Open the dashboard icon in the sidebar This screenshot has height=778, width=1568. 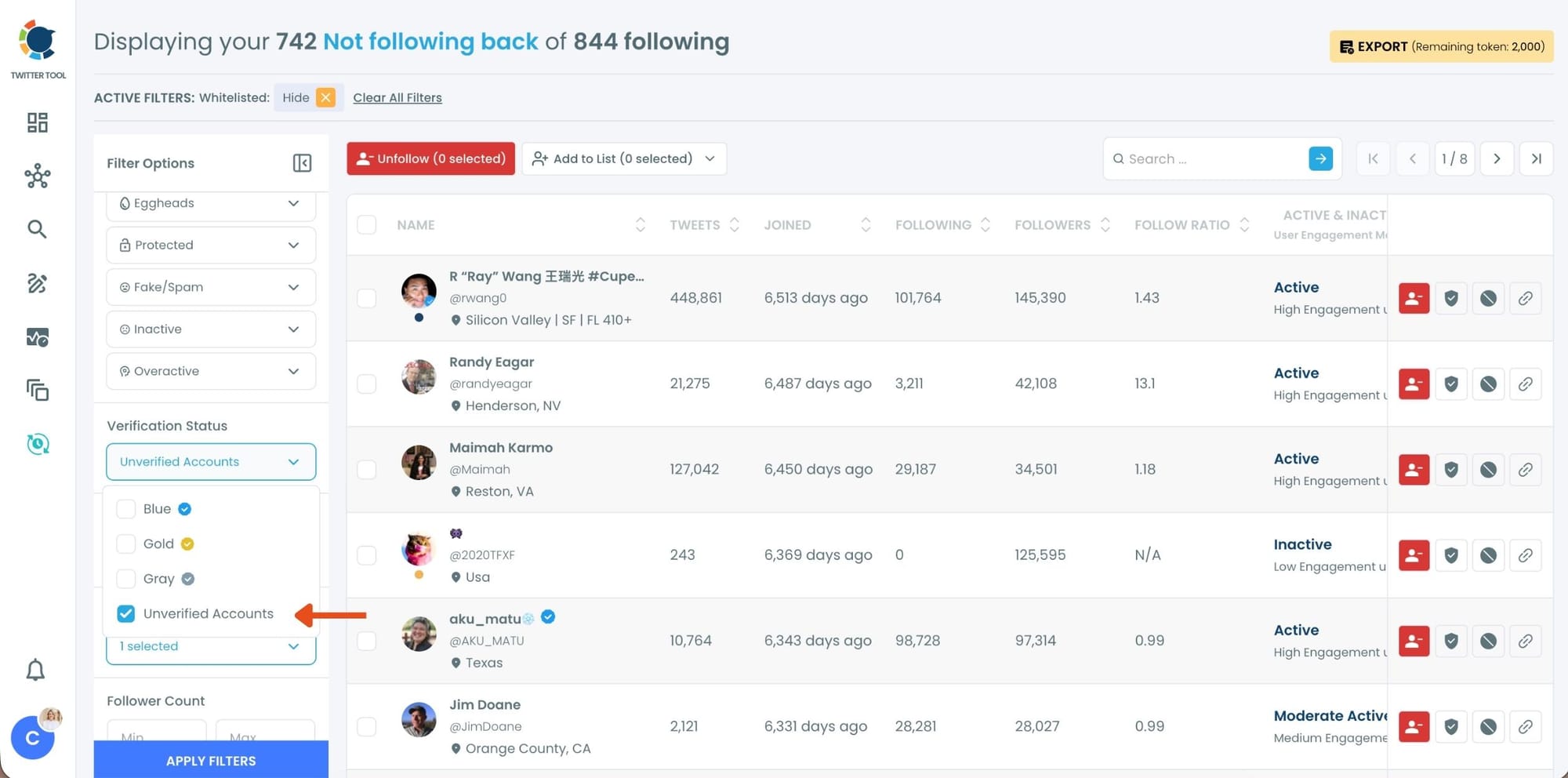(37, 122)
